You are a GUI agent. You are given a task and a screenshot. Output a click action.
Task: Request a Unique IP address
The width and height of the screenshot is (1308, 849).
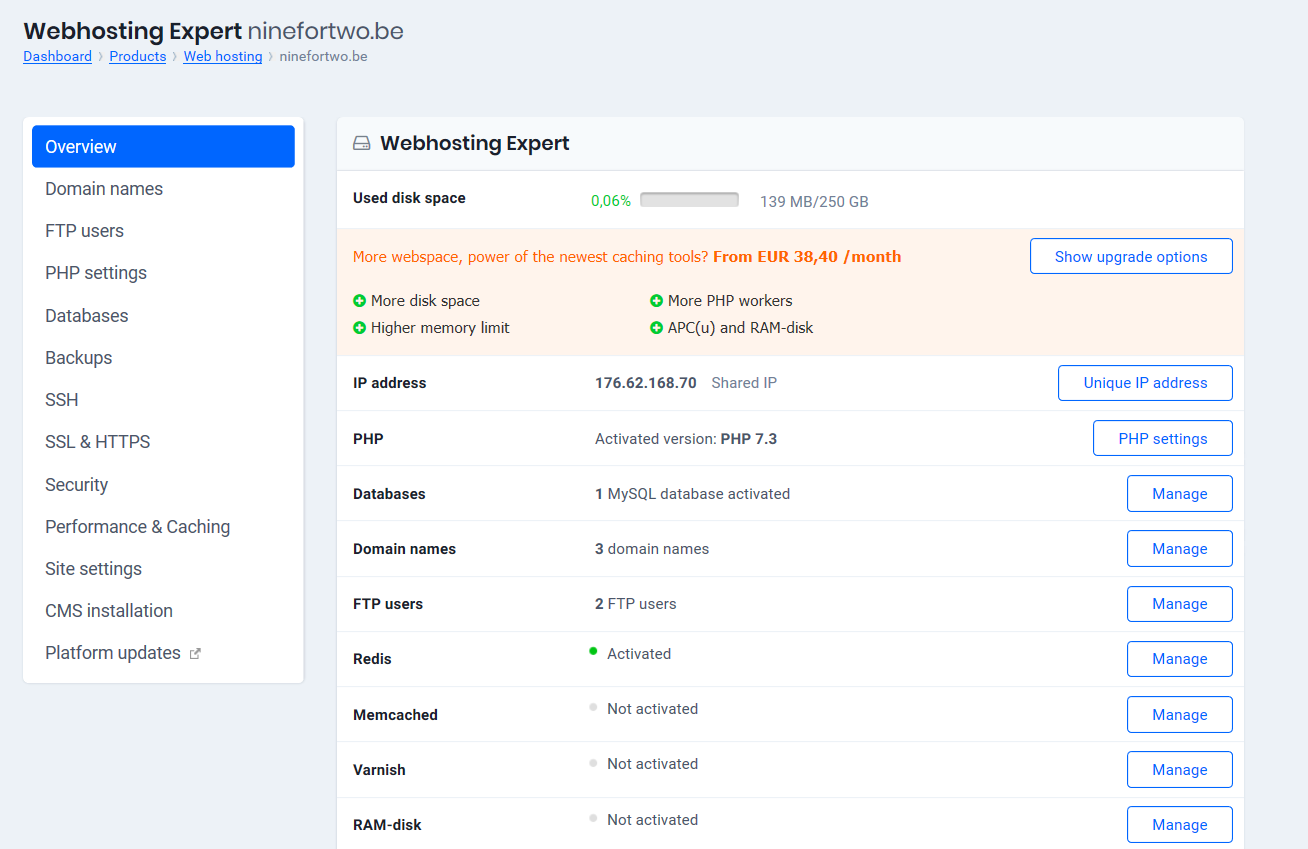coord(1145,383)
